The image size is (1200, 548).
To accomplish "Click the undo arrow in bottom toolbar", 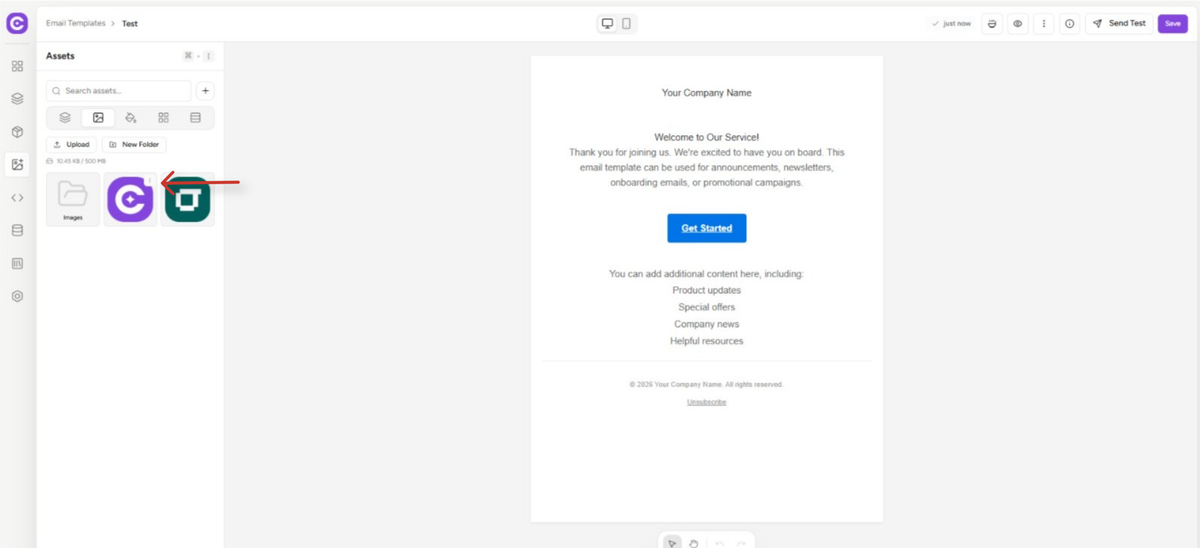I will 719,543.
